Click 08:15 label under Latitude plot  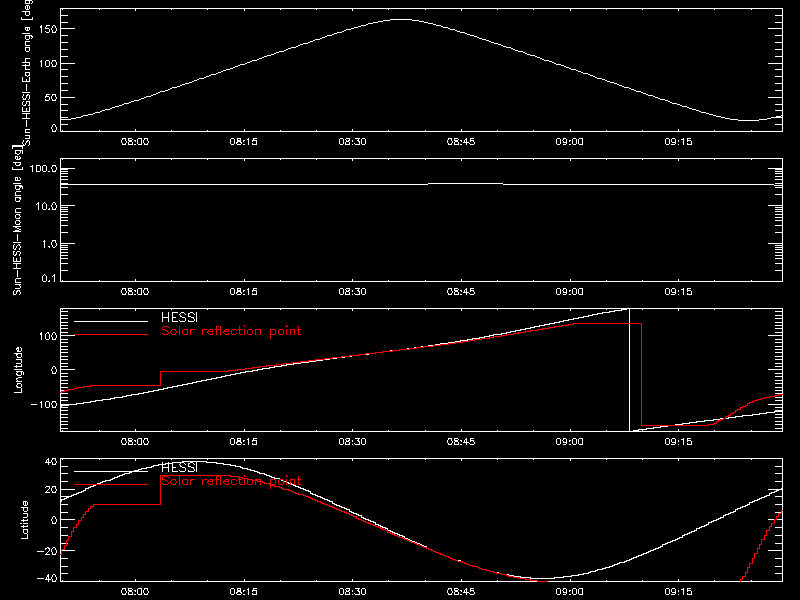coord(243,591)
